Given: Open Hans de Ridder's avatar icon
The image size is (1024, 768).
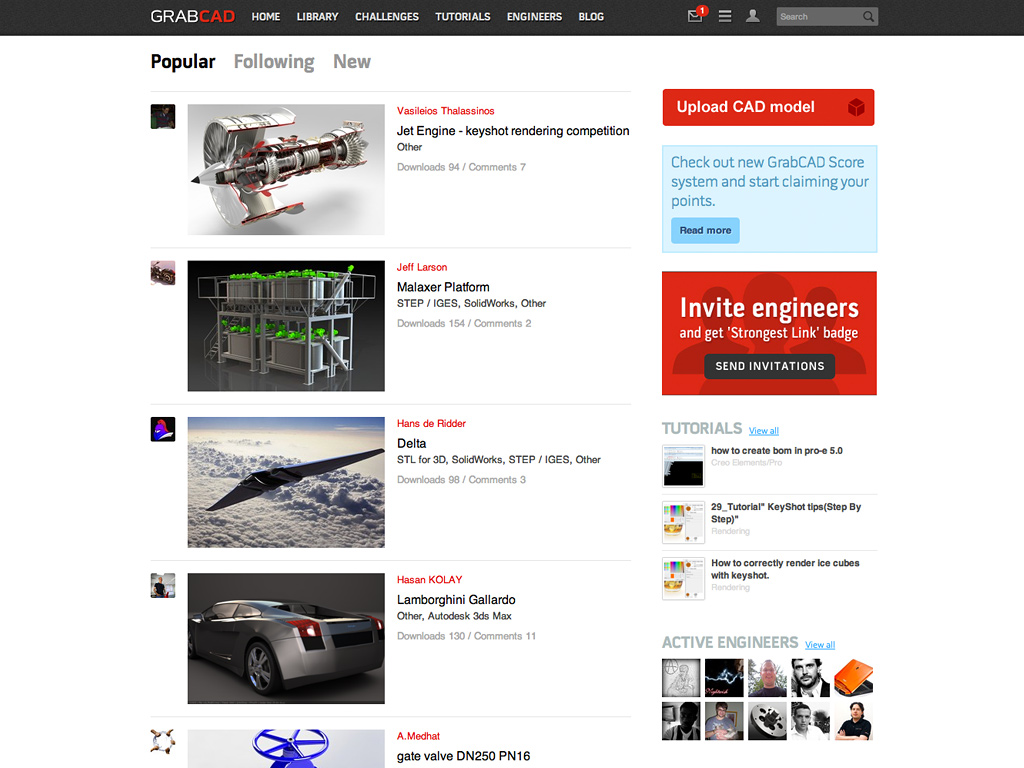Looking at the screenshot, I should click(x=163, y=430).
